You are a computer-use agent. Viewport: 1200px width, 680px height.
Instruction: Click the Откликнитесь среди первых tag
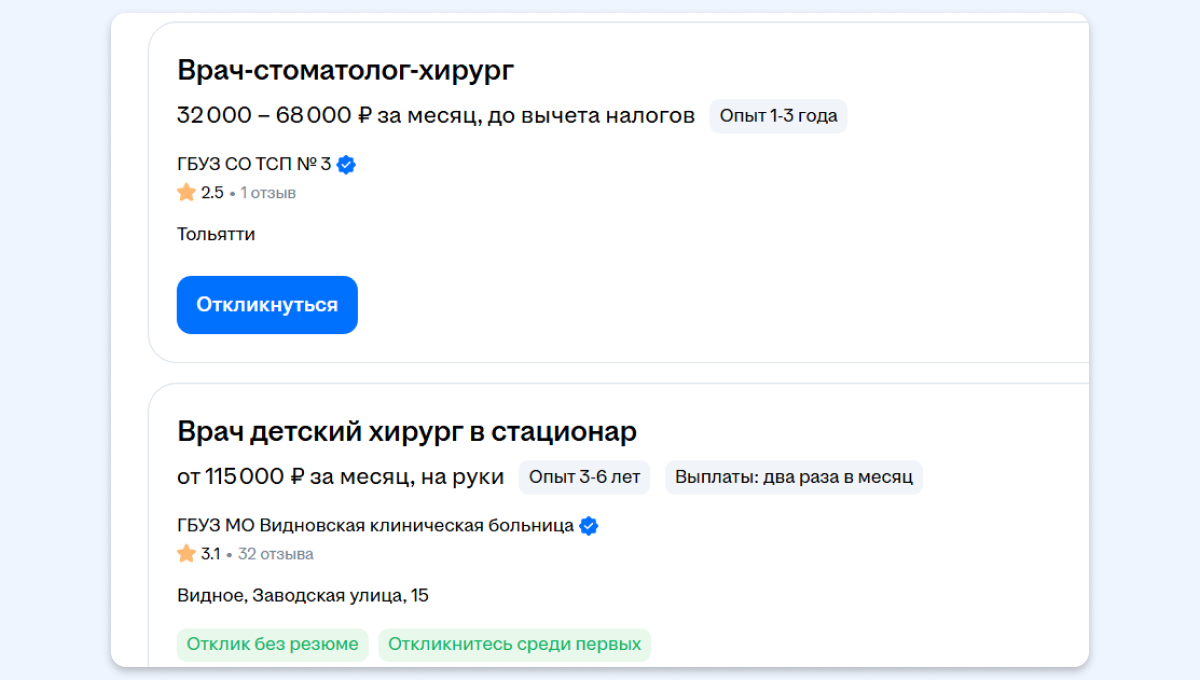[x=514, y=645]
